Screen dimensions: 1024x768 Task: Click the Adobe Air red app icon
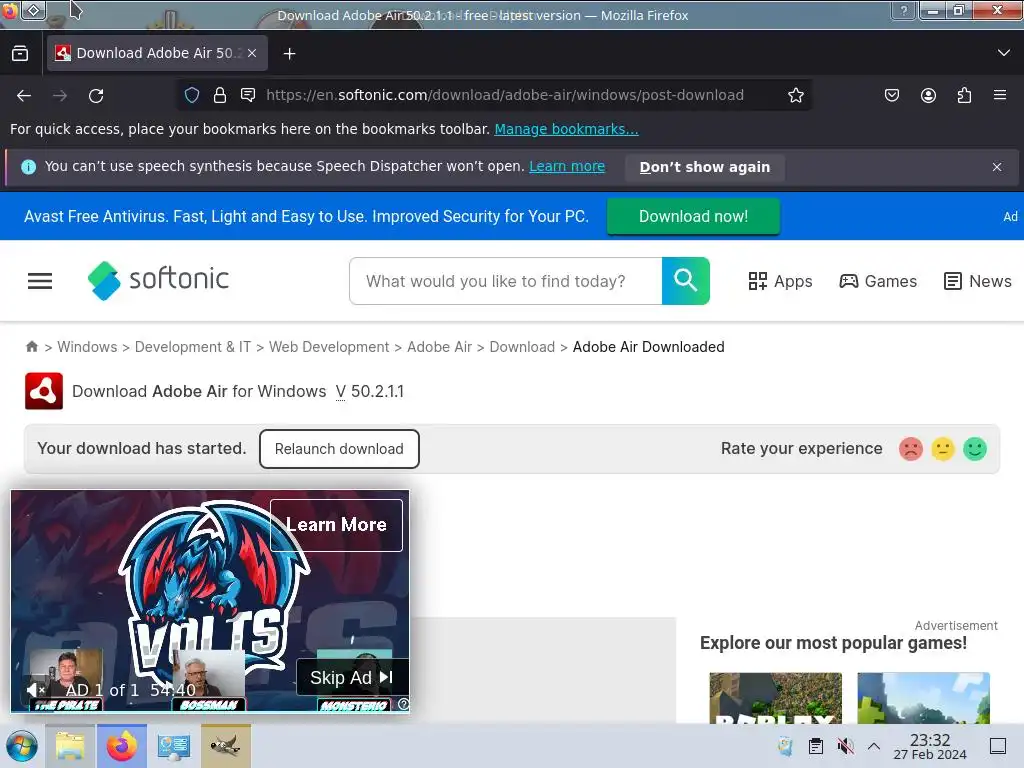44,391
